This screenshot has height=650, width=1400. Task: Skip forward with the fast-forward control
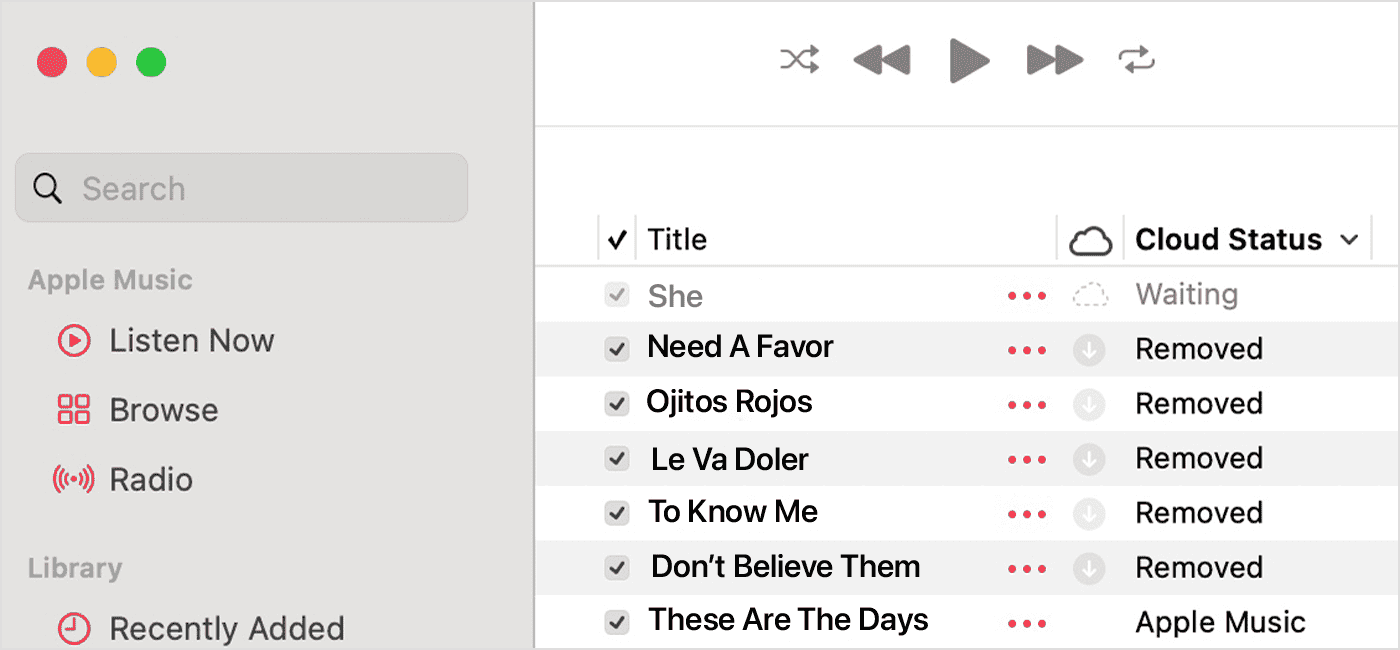[x=1053, y=59]
